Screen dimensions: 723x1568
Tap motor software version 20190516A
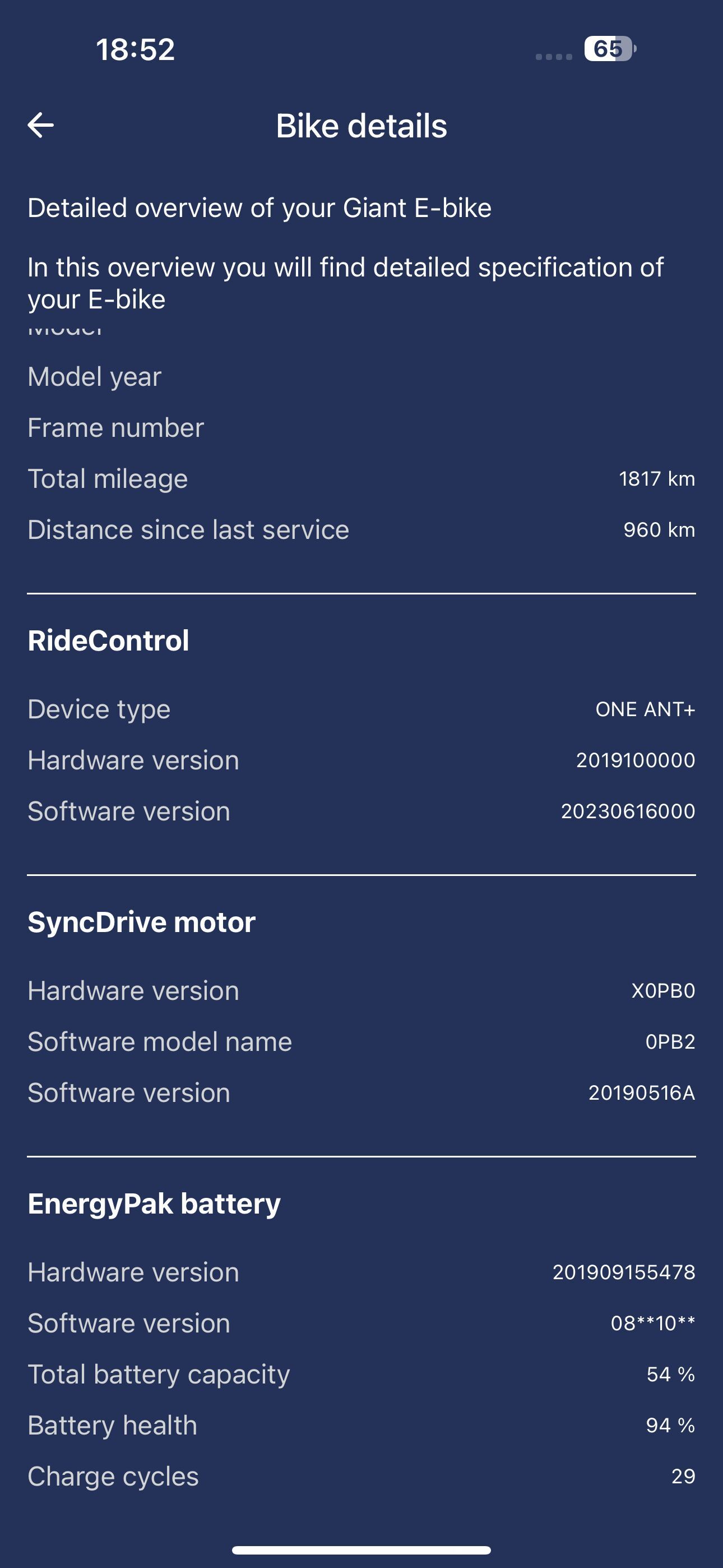(x=641, y=1093)
